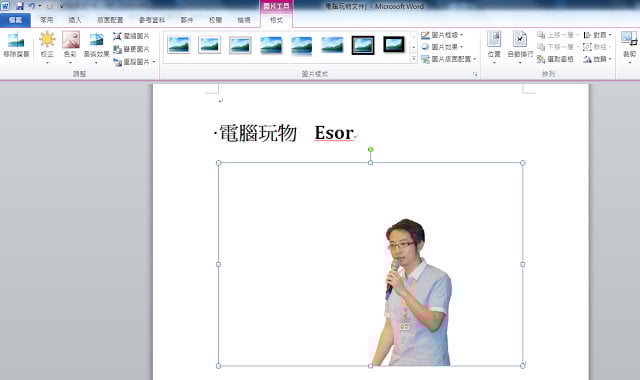
Task: Expand the picture styles gallery More arrow
Action: point(413,59)
